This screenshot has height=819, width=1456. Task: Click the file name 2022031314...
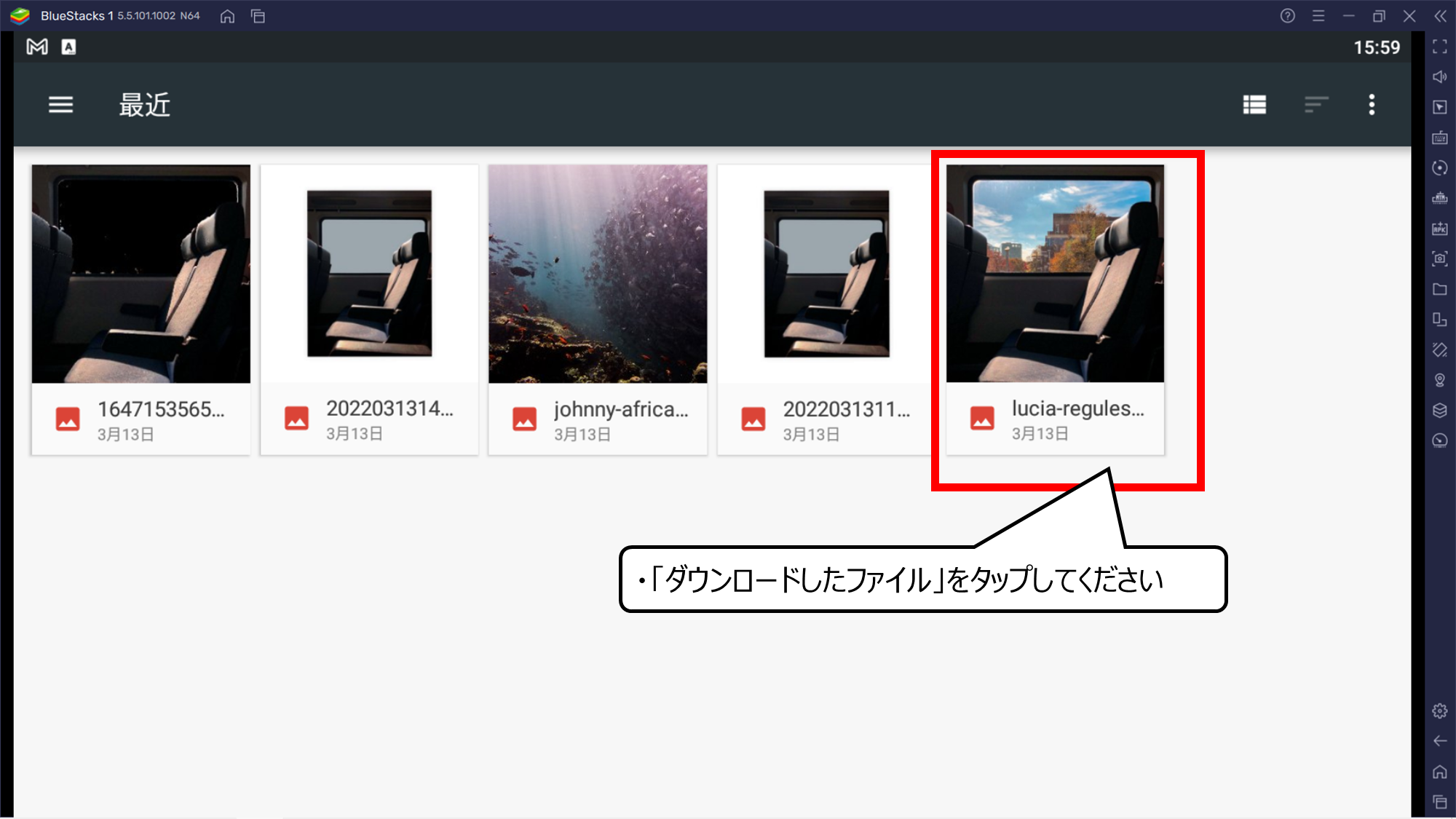pyautogui.click(x=389, y=408)
